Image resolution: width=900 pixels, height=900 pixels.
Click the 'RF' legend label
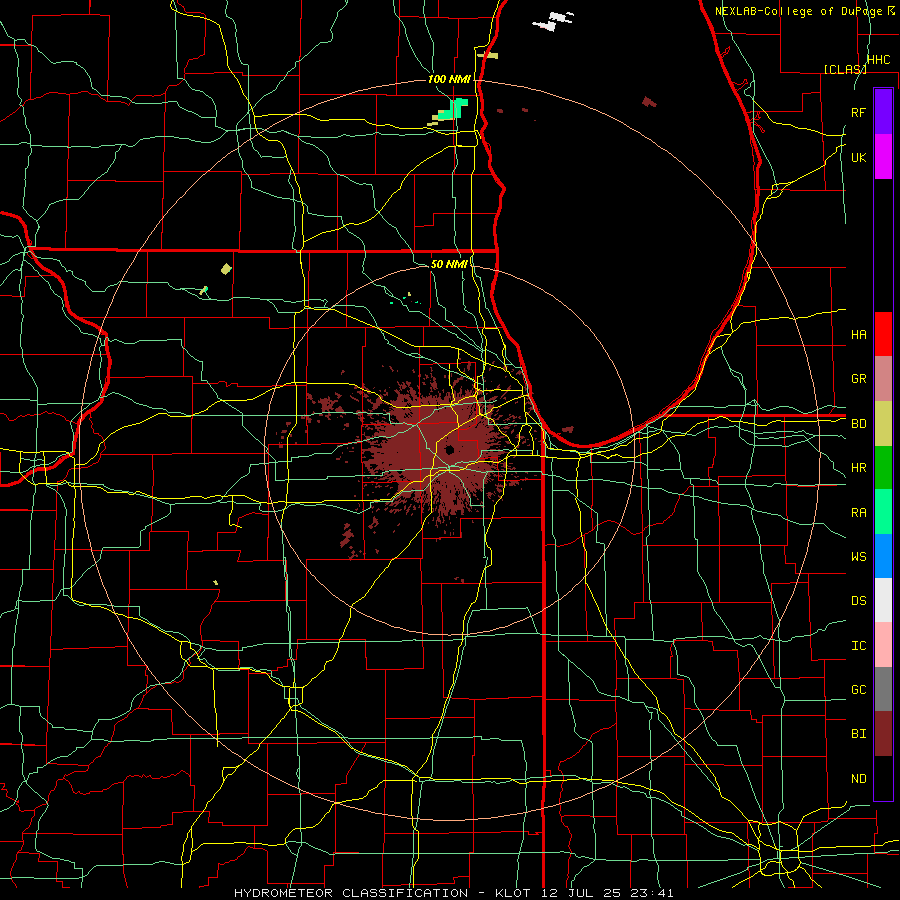click(x=858, y=112)
